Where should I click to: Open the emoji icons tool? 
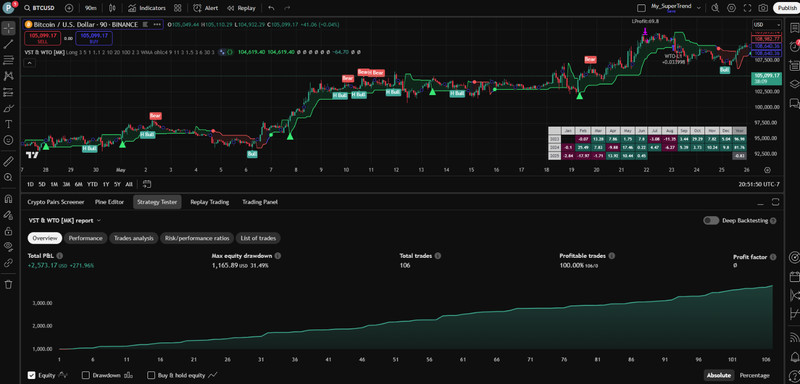pos(8,140)
